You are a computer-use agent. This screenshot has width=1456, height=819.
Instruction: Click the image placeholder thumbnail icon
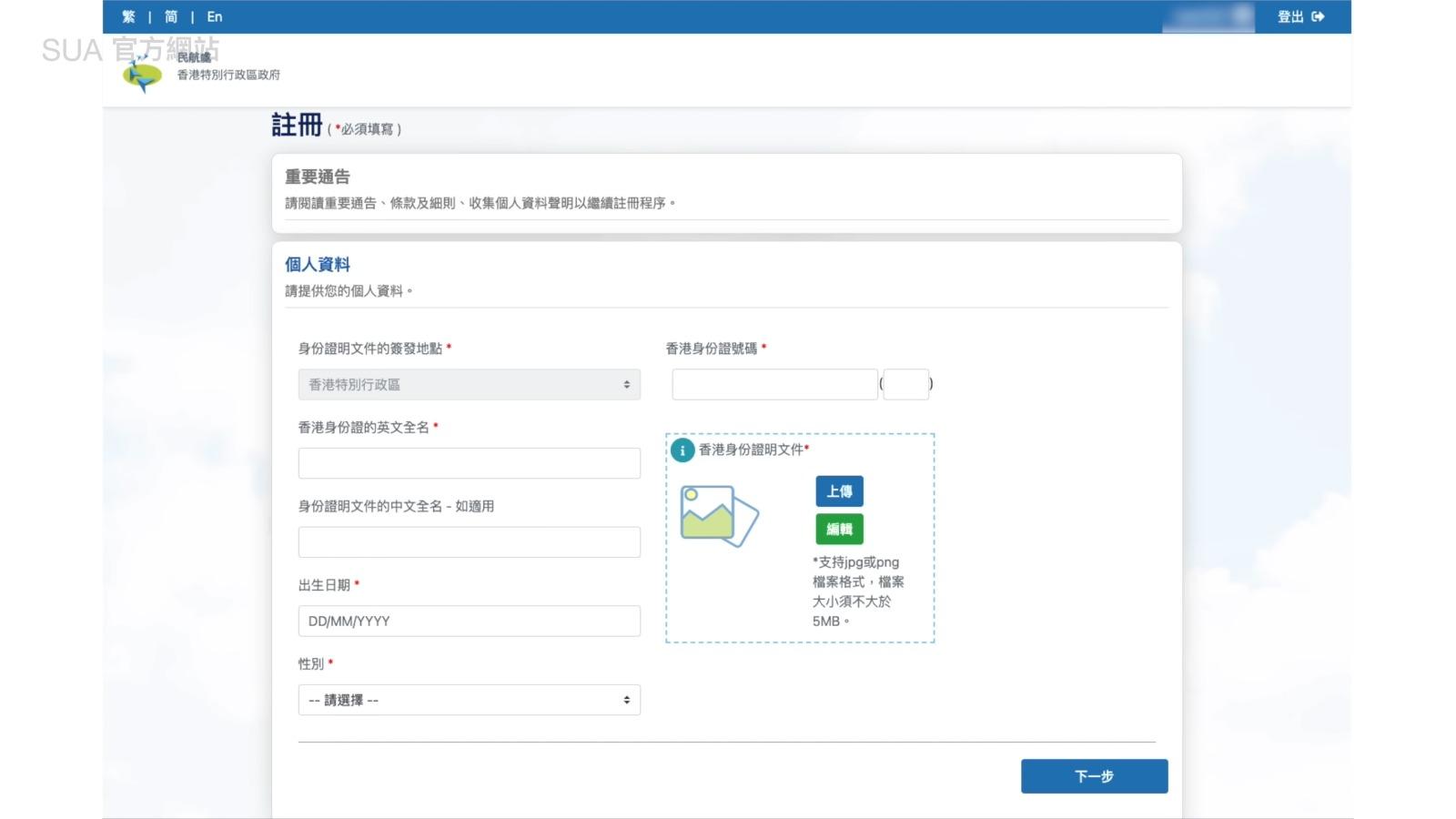click(719, 516)
